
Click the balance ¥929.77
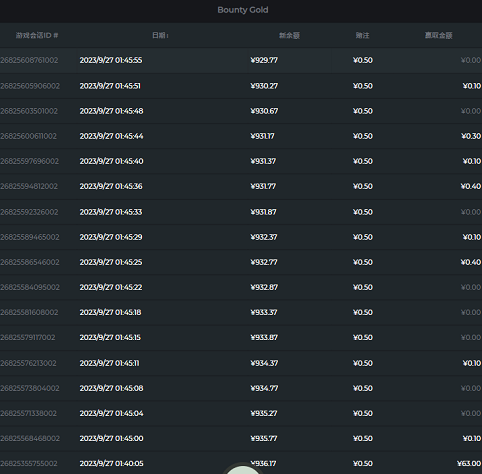tap(264, 60)
